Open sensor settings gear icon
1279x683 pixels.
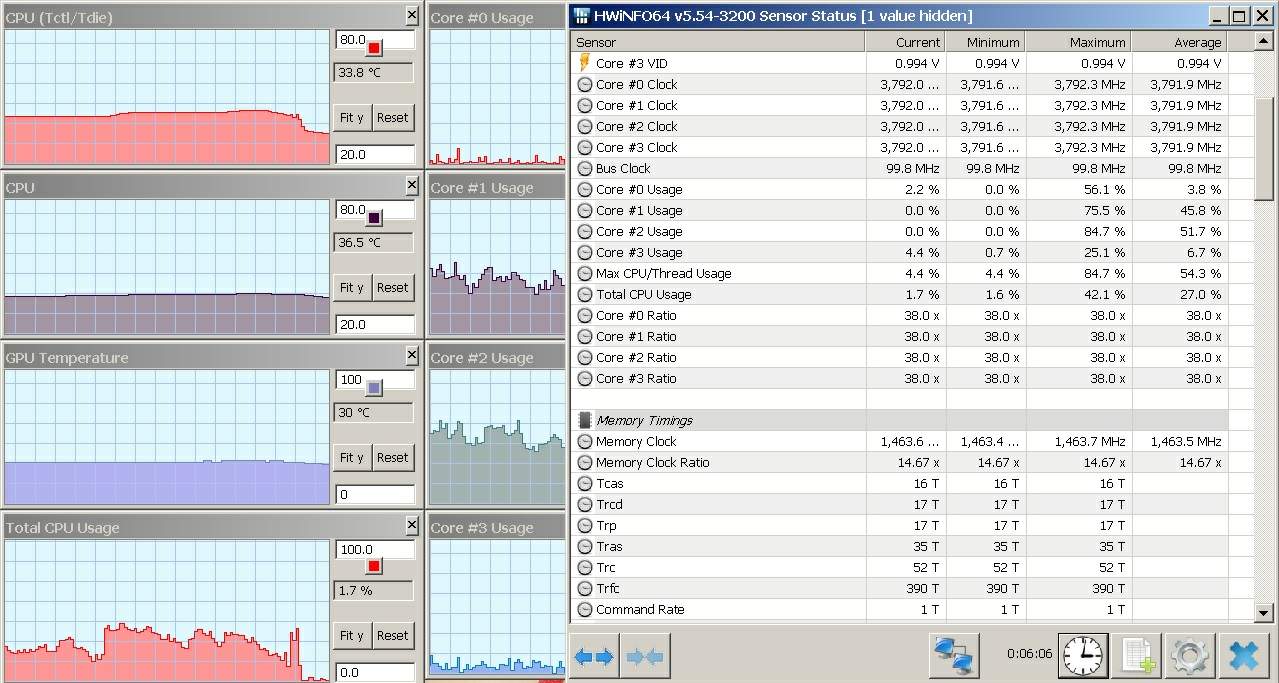point(1190,656)
